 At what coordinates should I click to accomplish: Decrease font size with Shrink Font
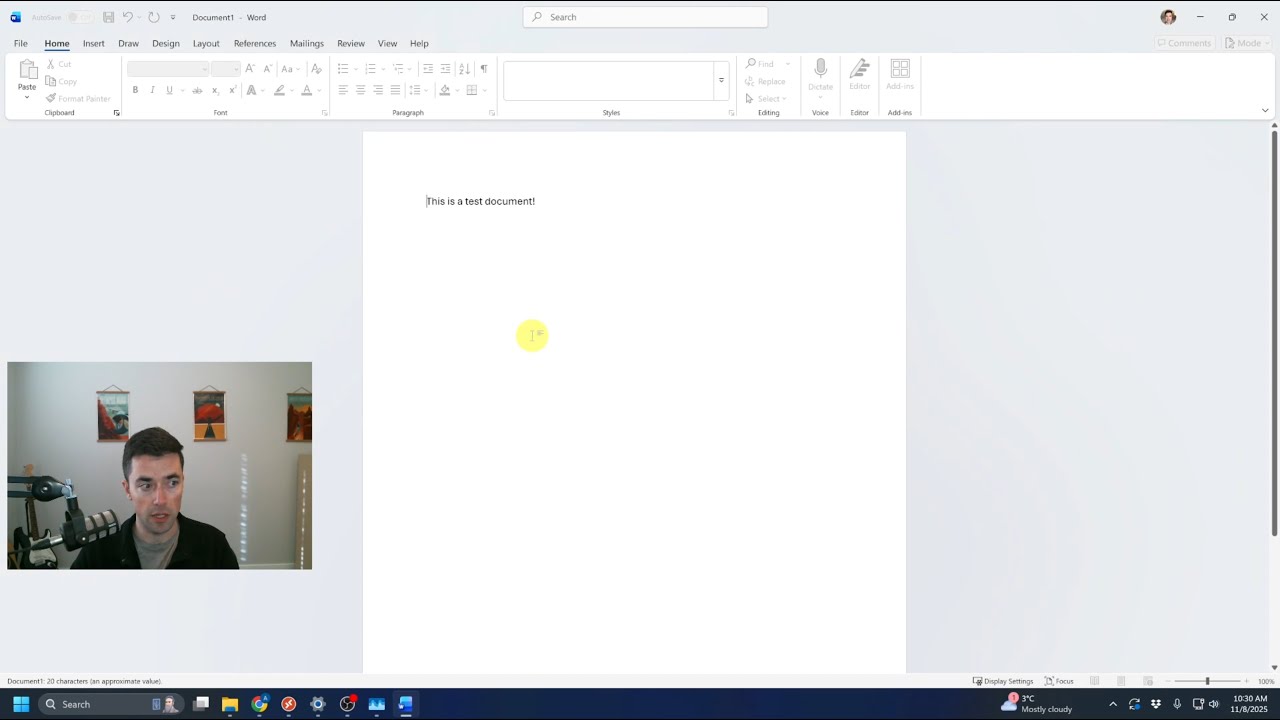pyautogui.click(x=266, y=69)
